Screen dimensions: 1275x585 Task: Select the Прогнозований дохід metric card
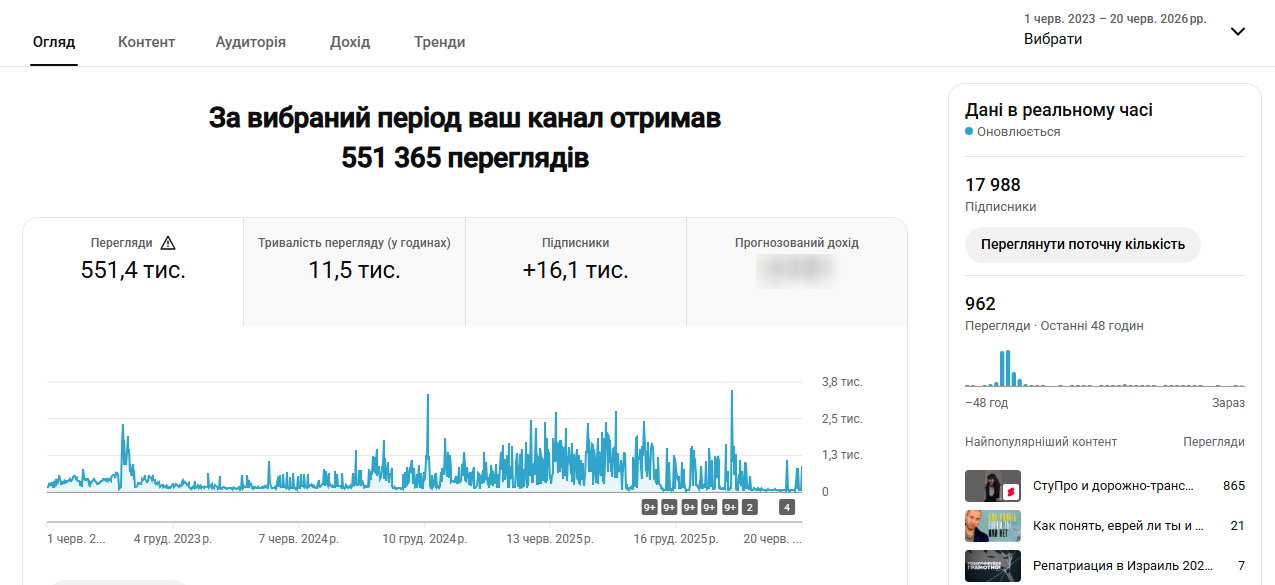(x=796, y=271)
